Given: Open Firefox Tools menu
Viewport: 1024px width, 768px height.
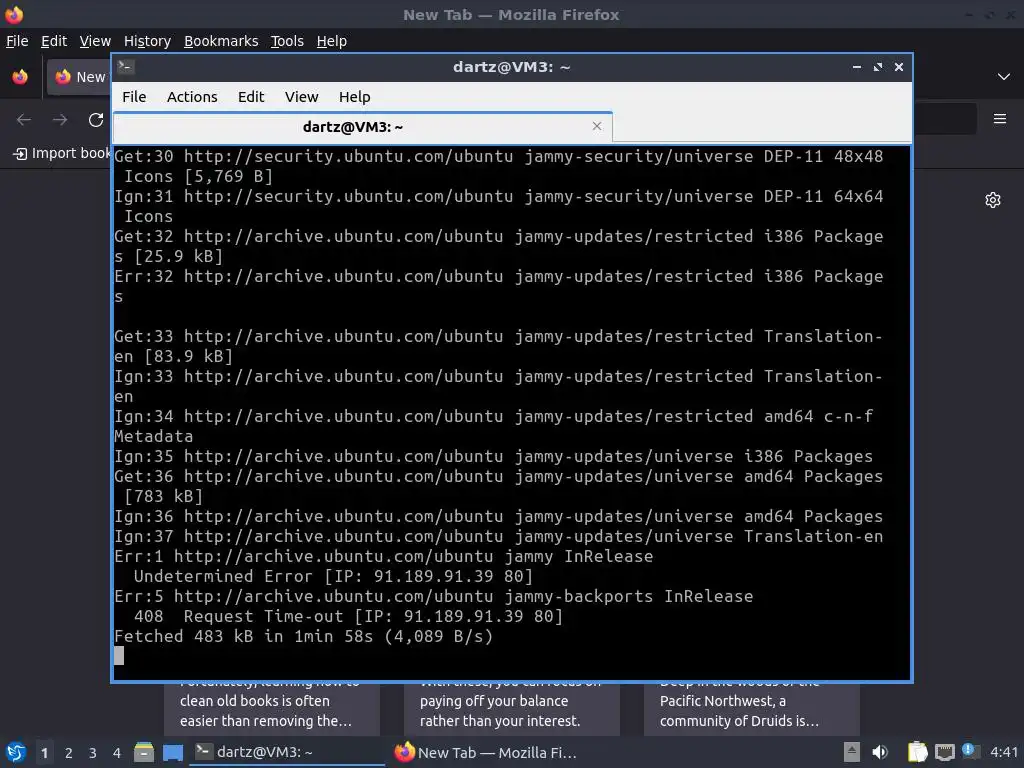Looking at the screenshot, I should coord(287,41).
